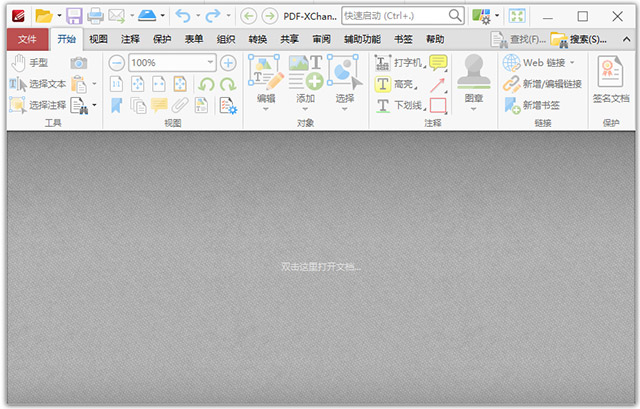Image resolution: width=640 pixels, height=409 pixels.
Task: Click the undo arrow icon
Action: 182,16
